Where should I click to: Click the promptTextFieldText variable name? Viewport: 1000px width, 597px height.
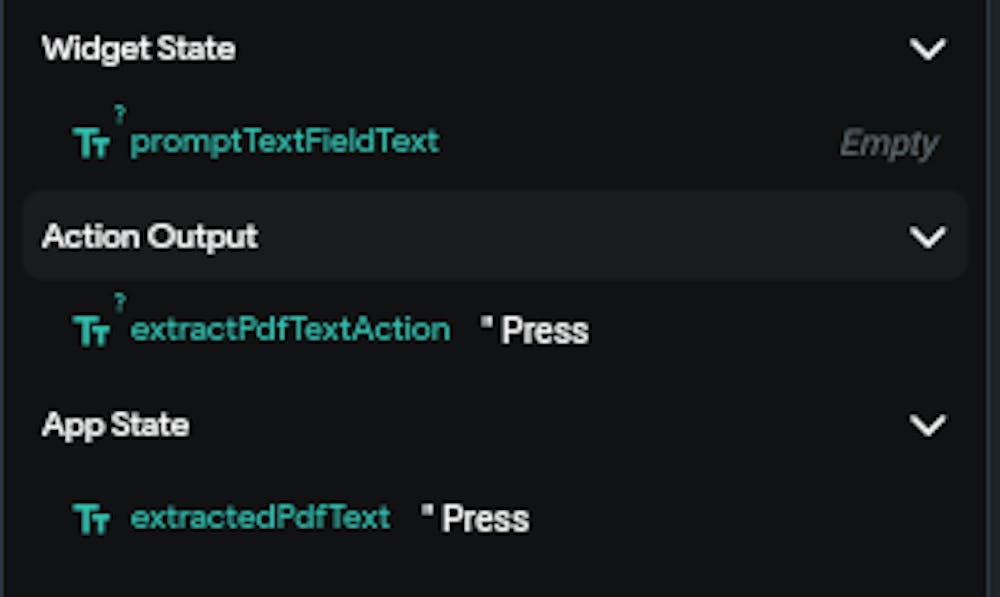coord(285,142)
